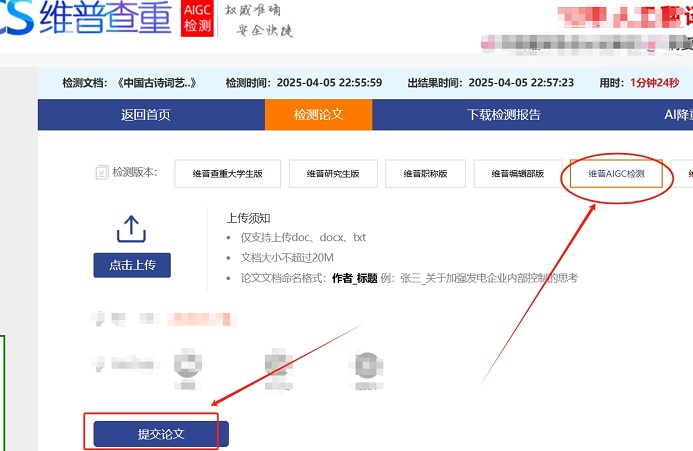Screen dimensions: 693x451
Task: Click the red AIGC检测 badge
Action: [x=197, y=18]
